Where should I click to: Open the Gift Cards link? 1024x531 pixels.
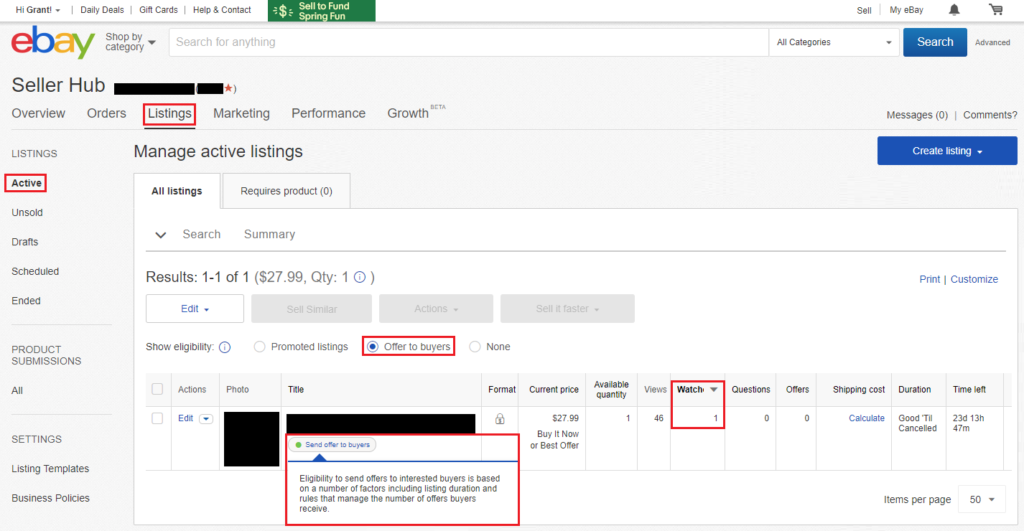click(x=158, y=10)
